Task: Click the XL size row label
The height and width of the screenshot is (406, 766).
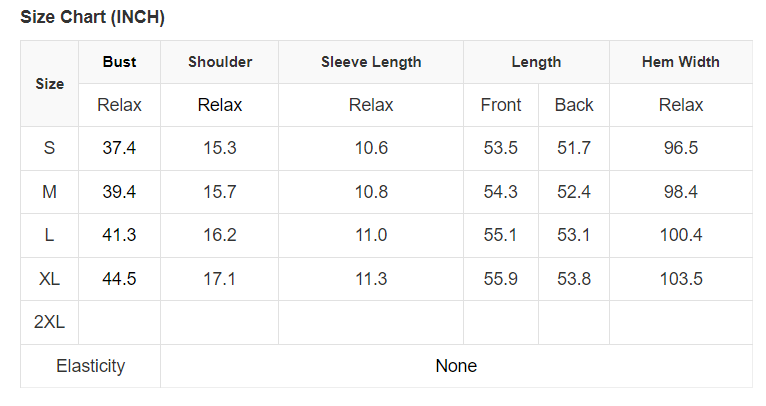Action: tap(50, 279)
